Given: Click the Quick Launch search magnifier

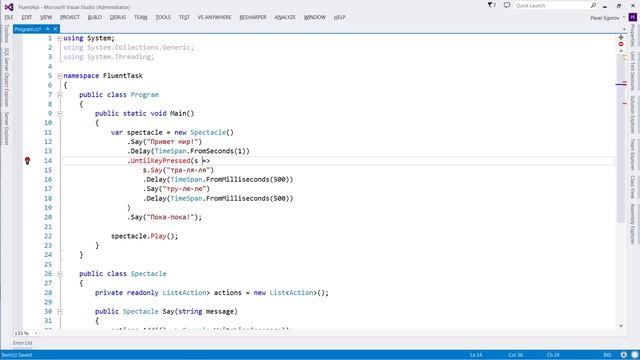Looking at the screenshot, I should pyautogui.click(x=593, y=5).
